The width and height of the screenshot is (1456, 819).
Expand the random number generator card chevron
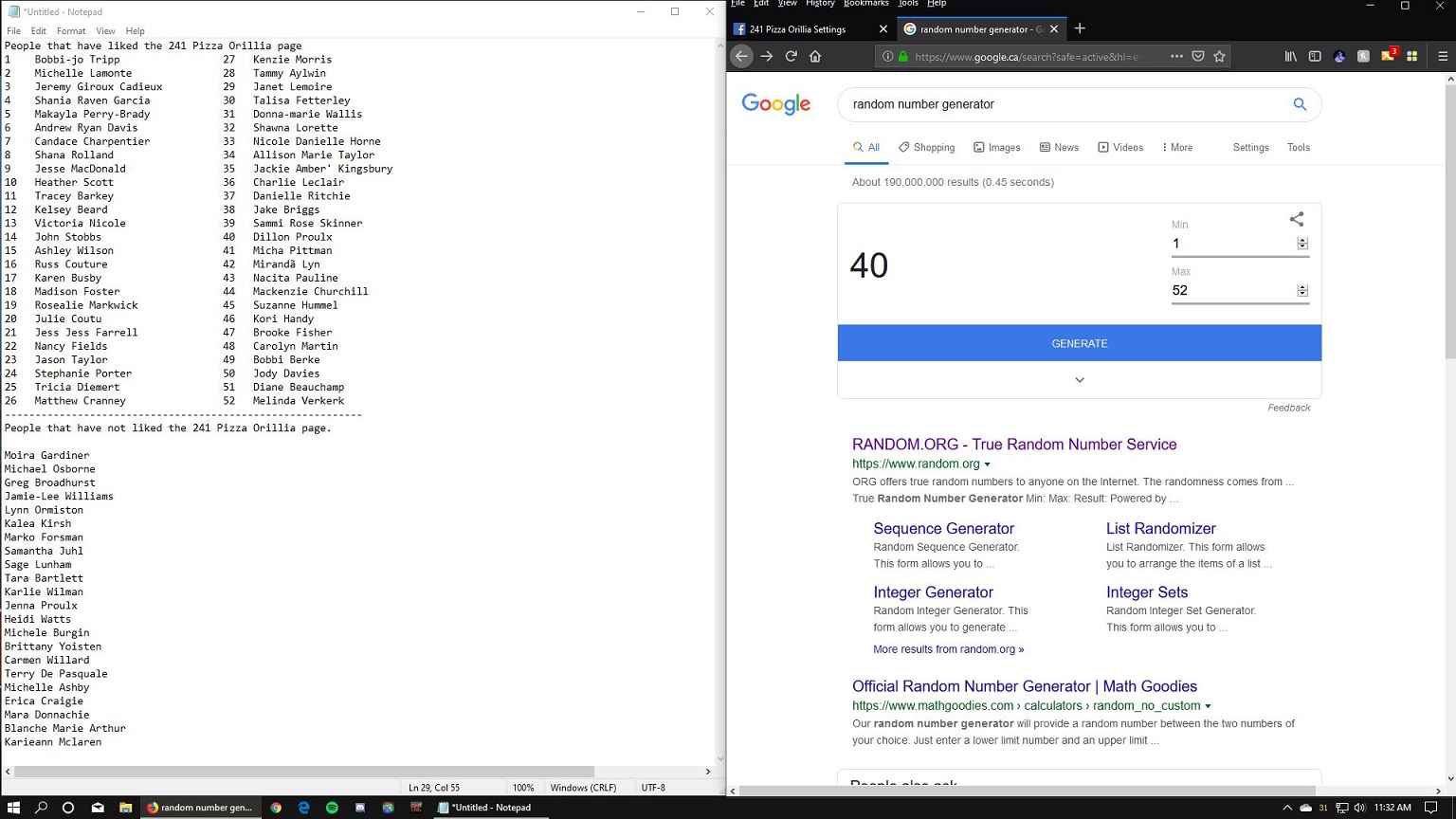1080,380
